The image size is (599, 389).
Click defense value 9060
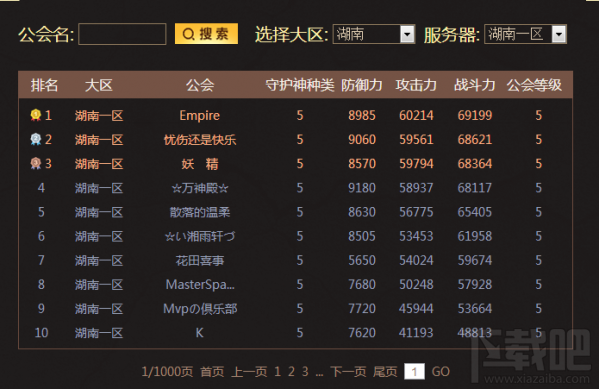pyautogui.click(x=362, y=139)
